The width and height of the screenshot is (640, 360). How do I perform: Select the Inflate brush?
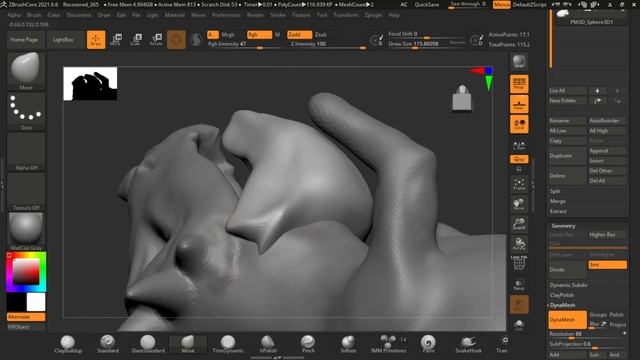tap(348, 344)
